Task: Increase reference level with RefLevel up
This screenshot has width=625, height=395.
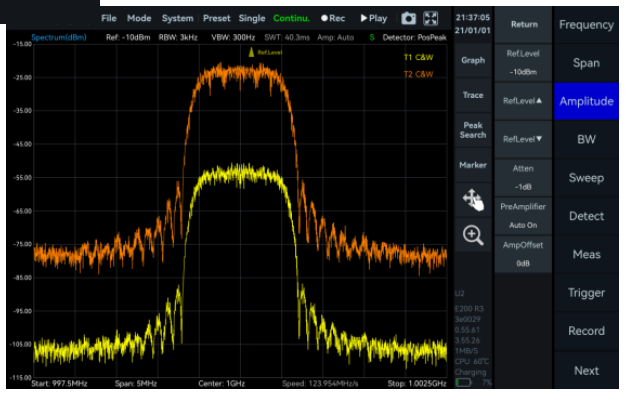Action: coord(524,101)
